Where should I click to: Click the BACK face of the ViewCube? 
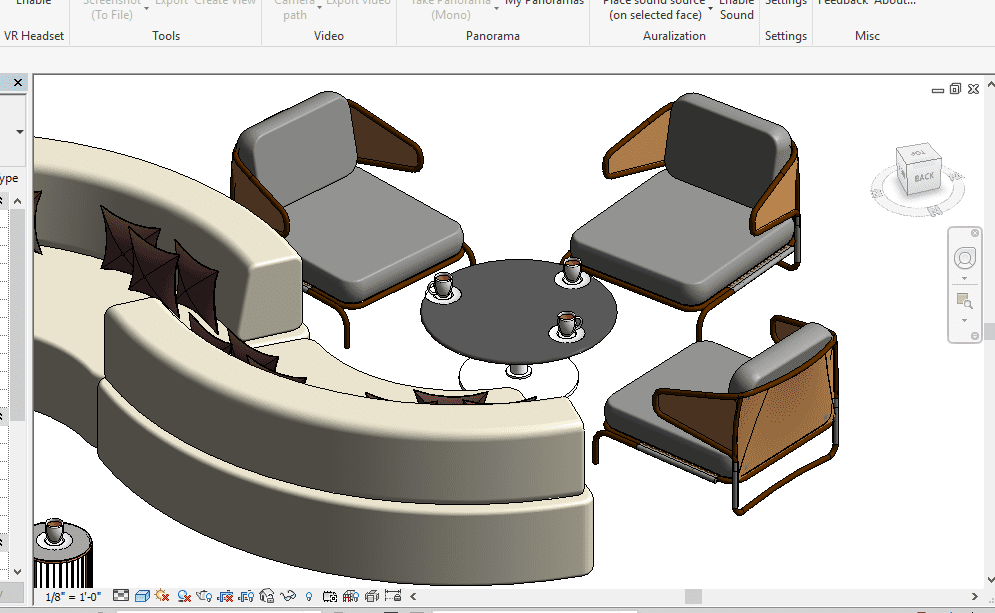coord(923,177)
